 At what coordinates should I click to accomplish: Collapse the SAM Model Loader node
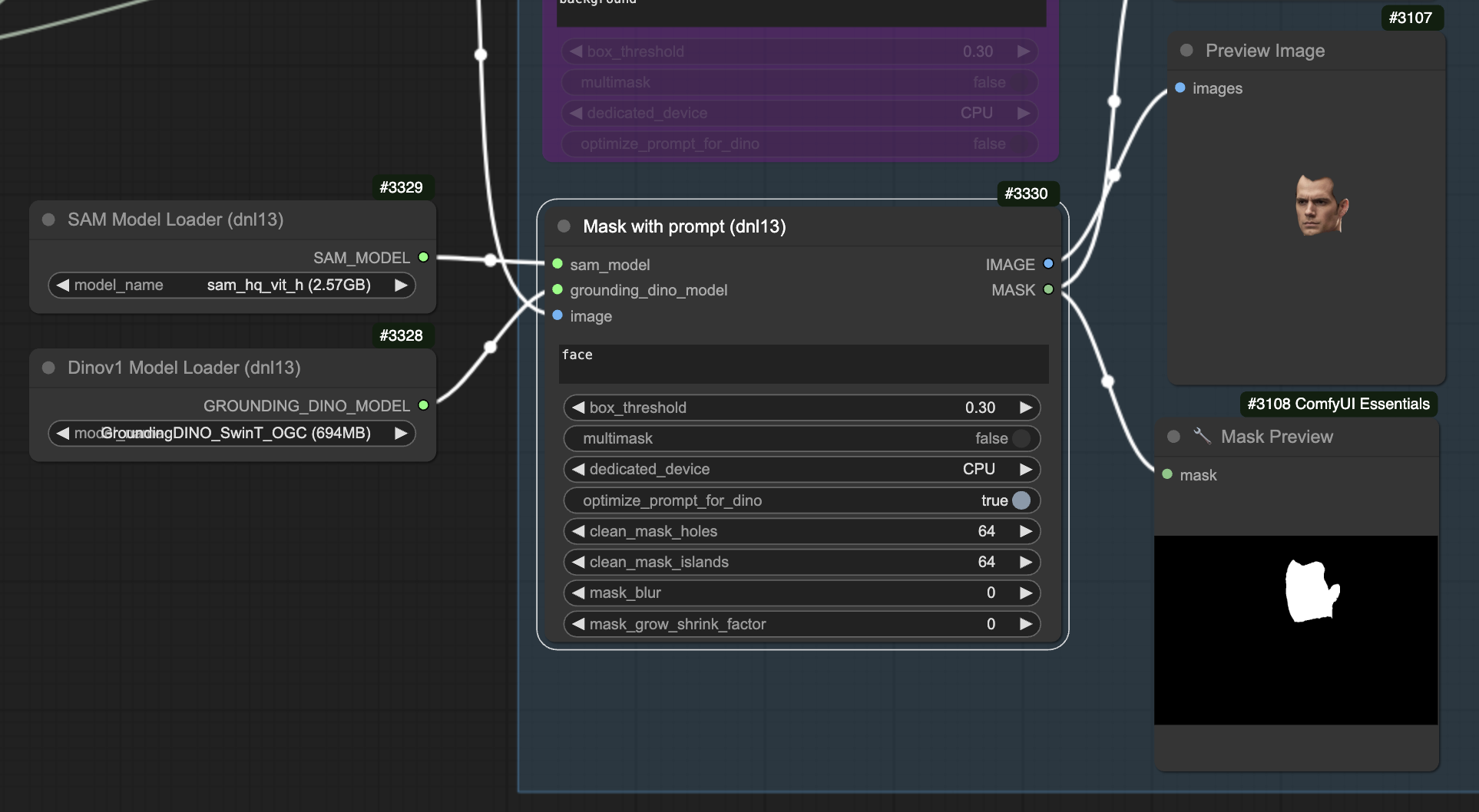pos(48,220)
